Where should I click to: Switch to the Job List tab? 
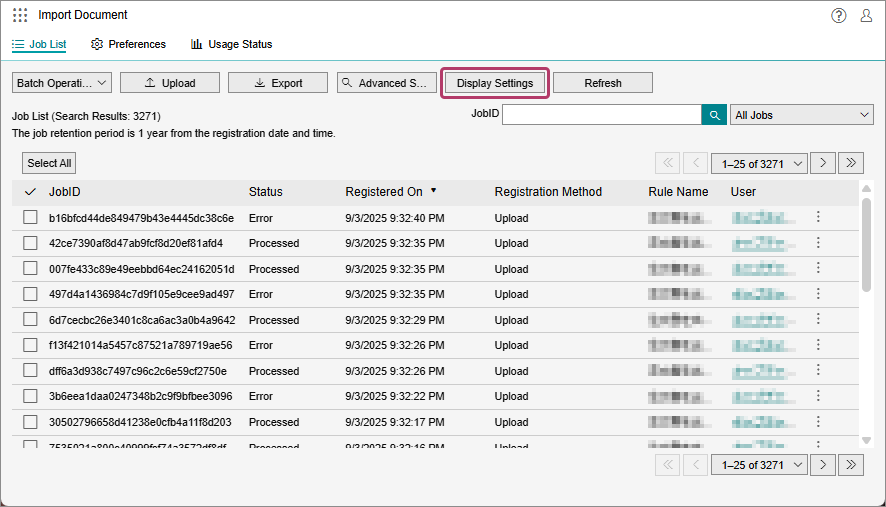(39, 44)
